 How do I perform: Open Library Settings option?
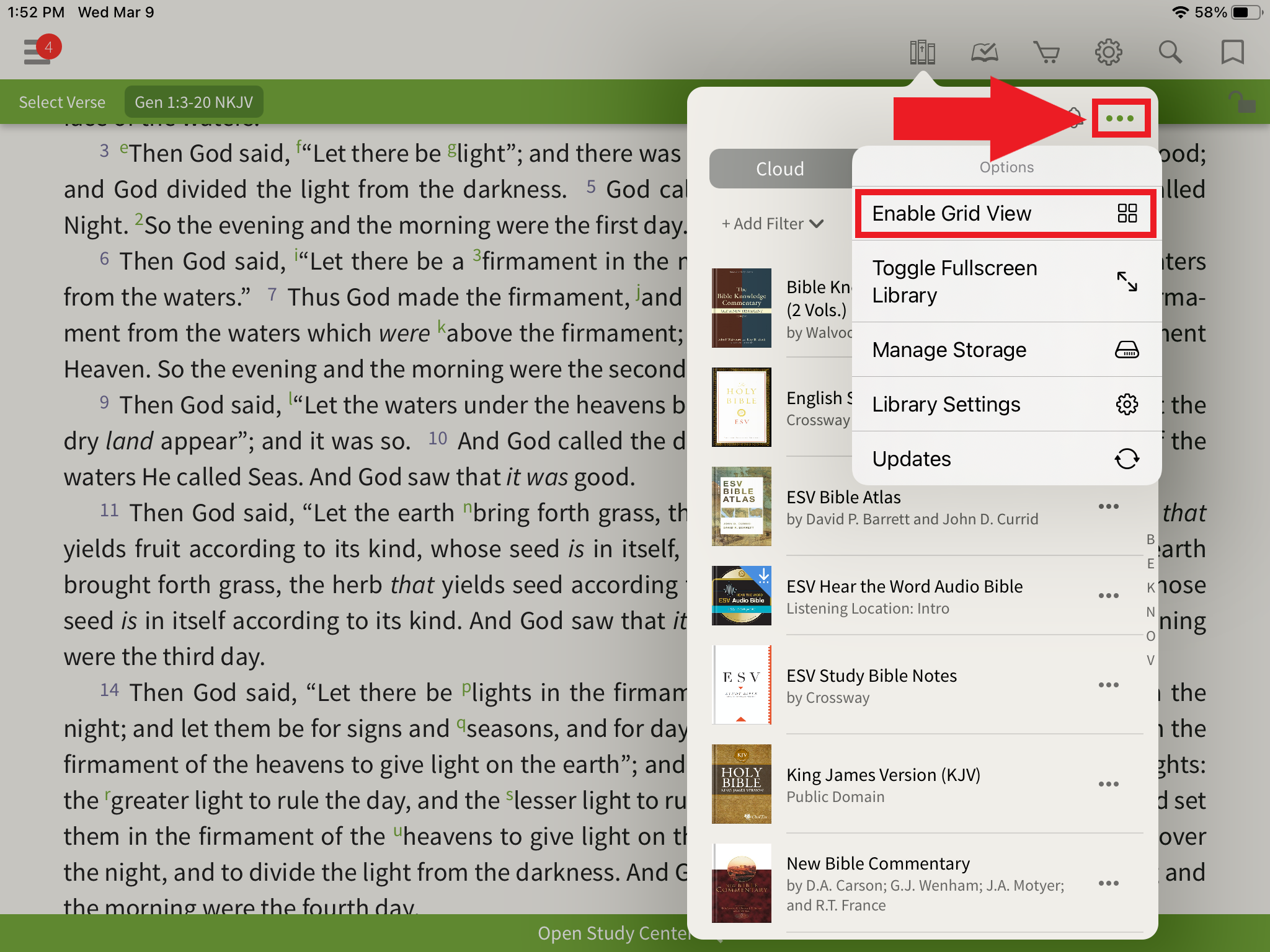pos(1006,404)
